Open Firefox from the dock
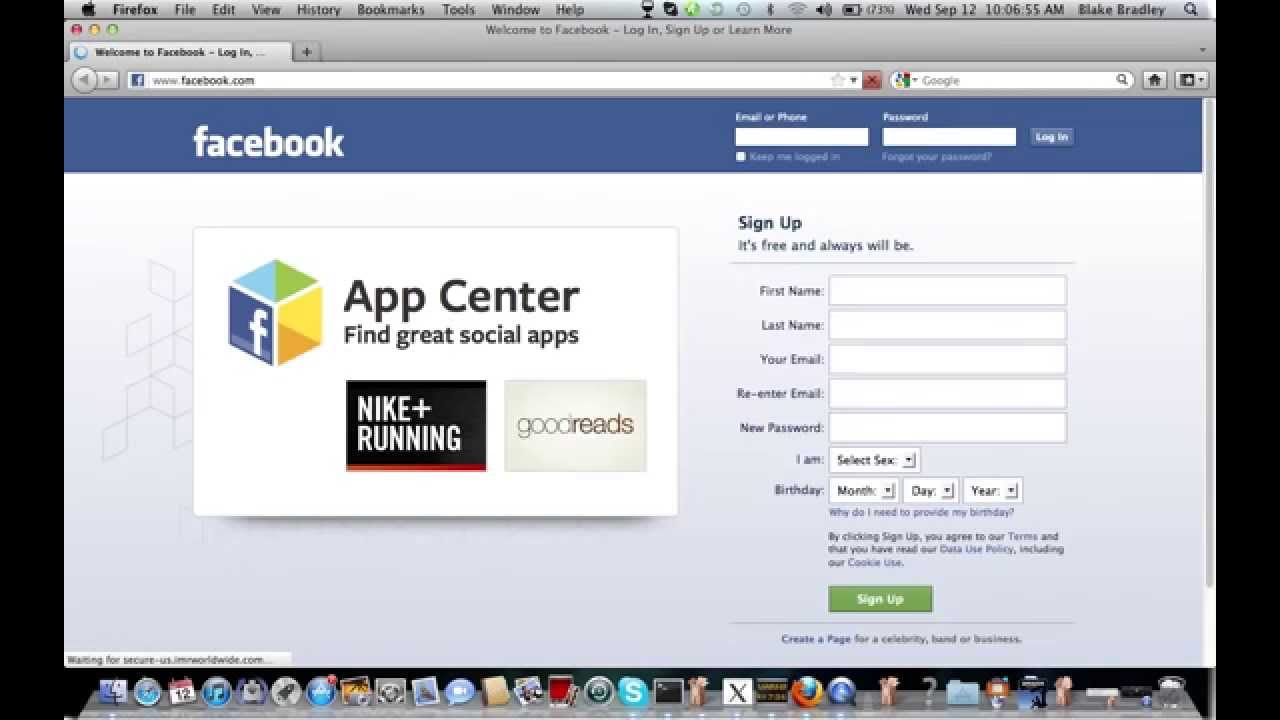The image size is (1280, 720). tap(806, 691)
